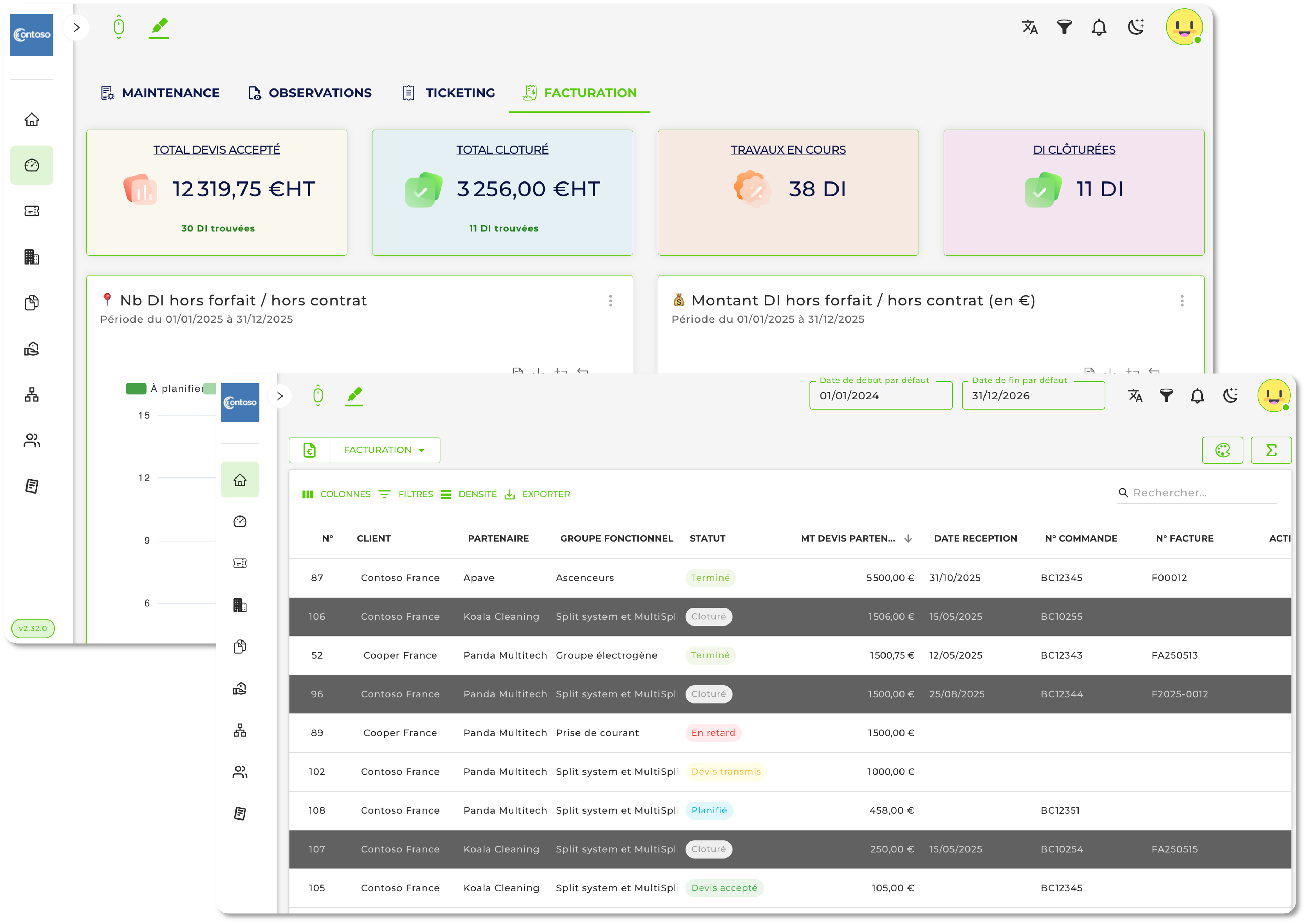Click the euro document icon button
The image size is (1306, 924).
310,450
